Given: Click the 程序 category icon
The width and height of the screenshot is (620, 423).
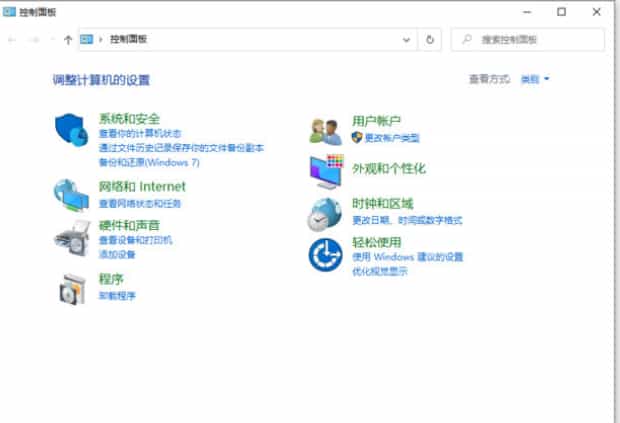Looking at the screenshot, I should coord(72,287).
